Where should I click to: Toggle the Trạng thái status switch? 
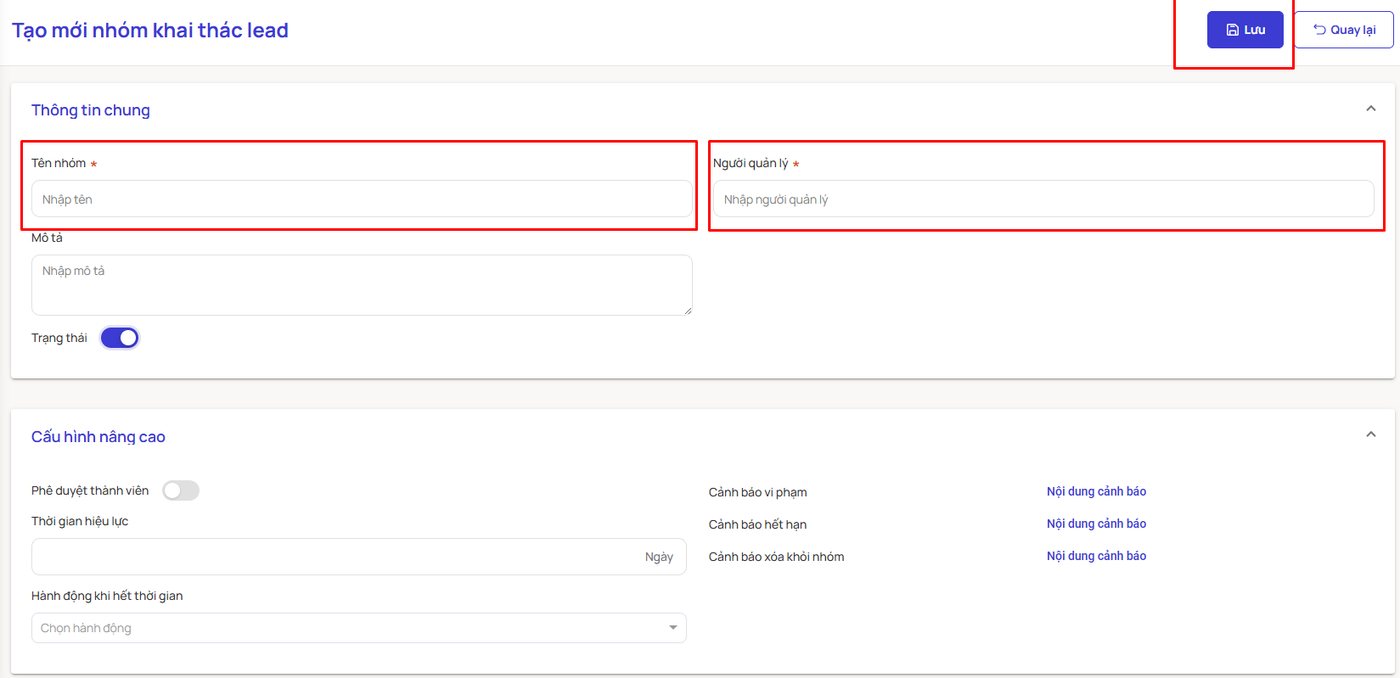coord(120,338)
